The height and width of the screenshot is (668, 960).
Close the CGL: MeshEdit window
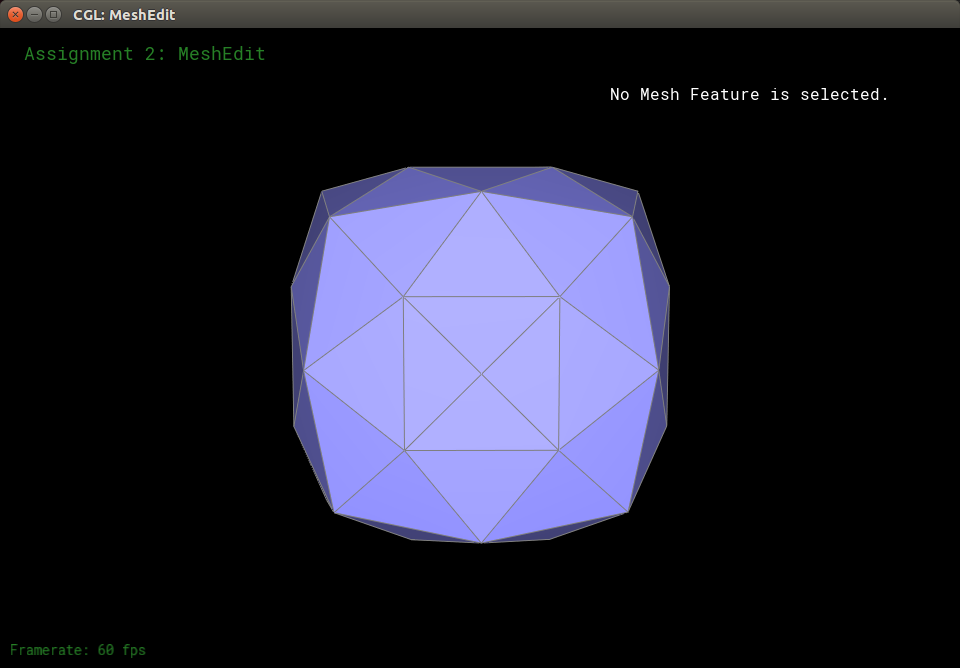click(15, 14)
